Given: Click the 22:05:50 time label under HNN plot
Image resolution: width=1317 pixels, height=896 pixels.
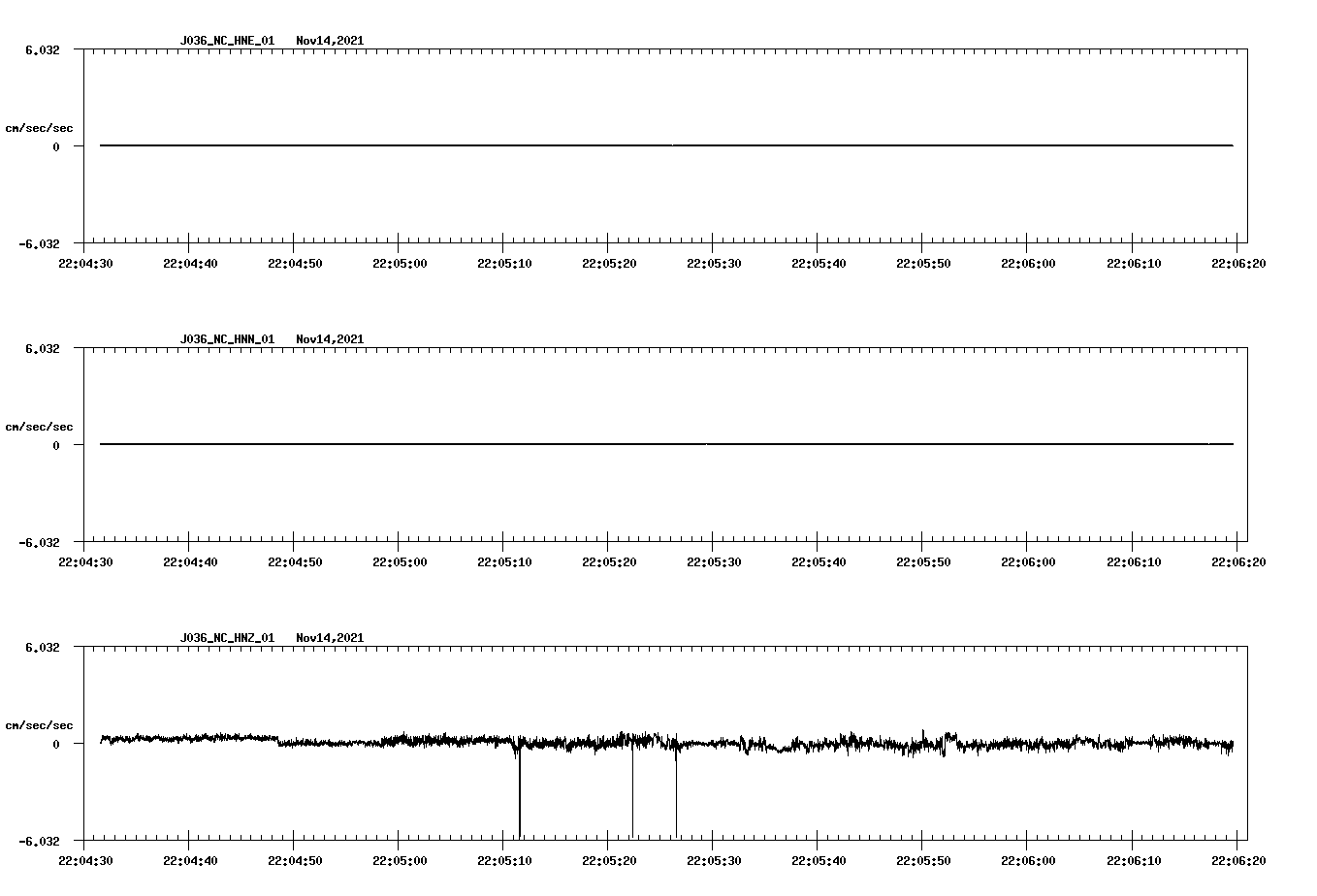Looking at the screenshot, I should [x=923, y=561].
